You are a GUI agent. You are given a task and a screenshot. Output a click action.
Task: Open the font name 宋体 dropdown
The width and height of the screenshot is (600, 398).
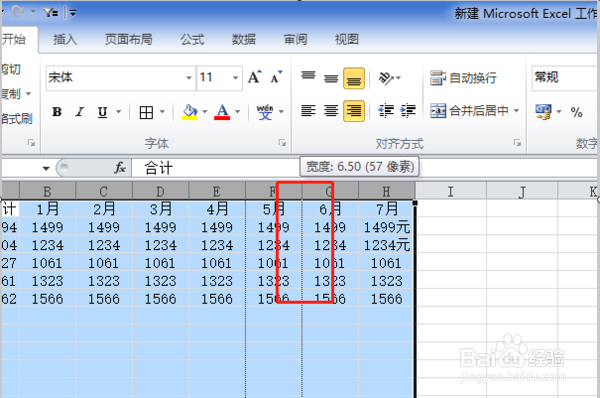coord(189,78)
